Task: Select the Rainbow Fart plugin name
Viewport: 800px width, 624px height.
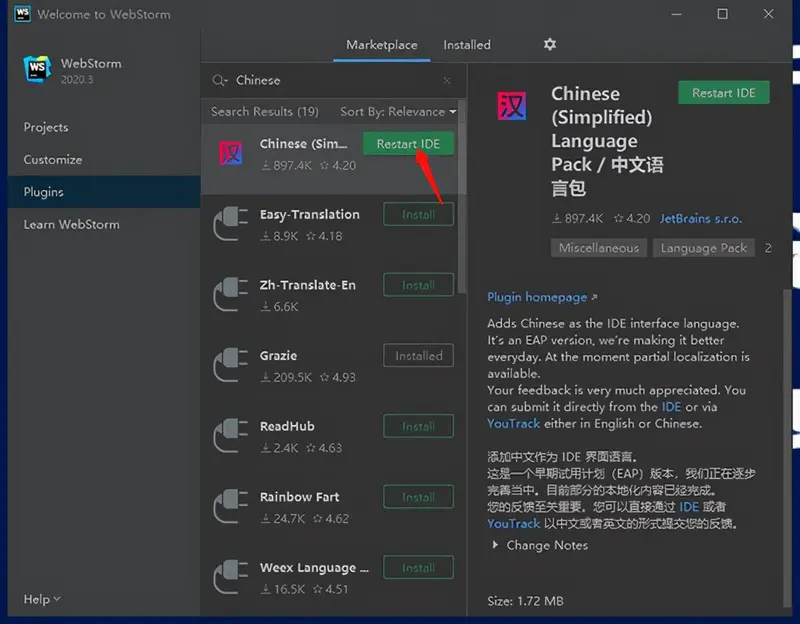Action: pos(299,497)
